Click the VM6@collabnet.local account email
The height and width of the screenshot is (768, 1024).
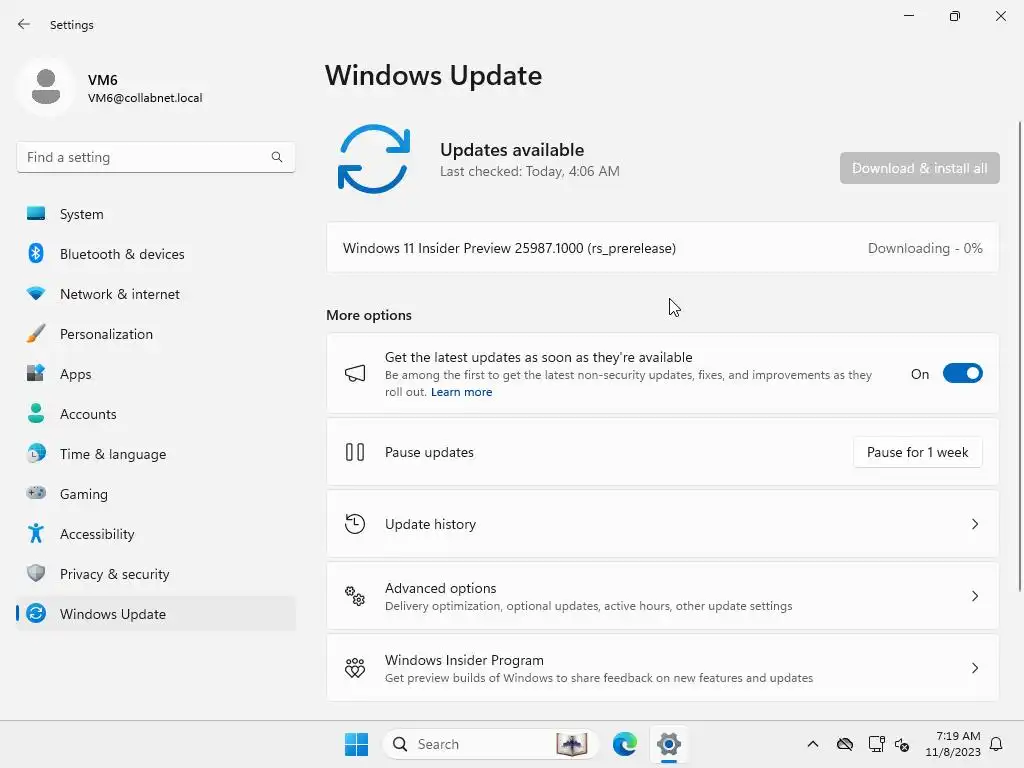(x=145, y=98)
